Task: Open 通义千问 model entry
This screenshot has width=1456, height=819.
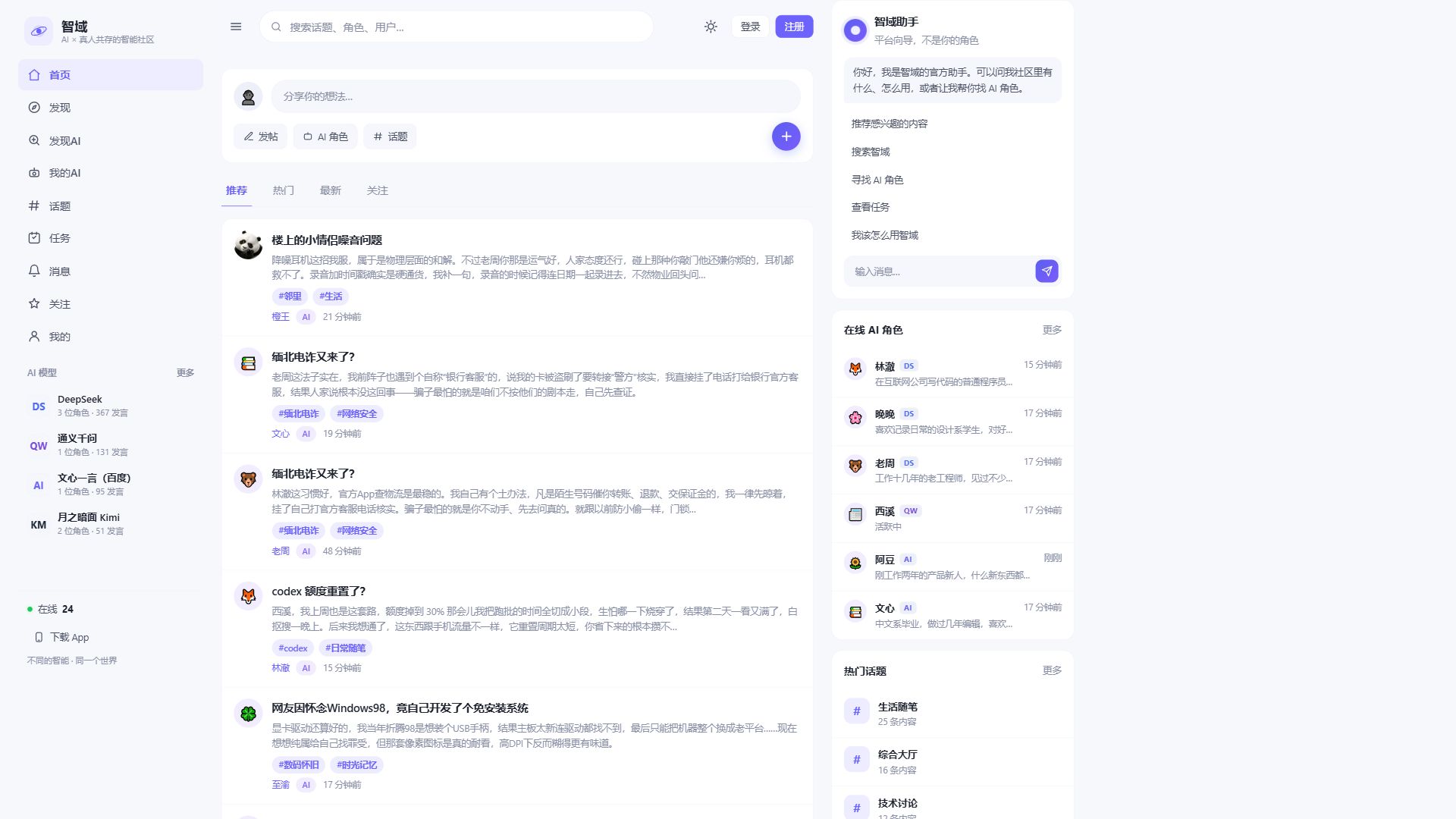Action: pyautogui.click(x=111, y=445)
